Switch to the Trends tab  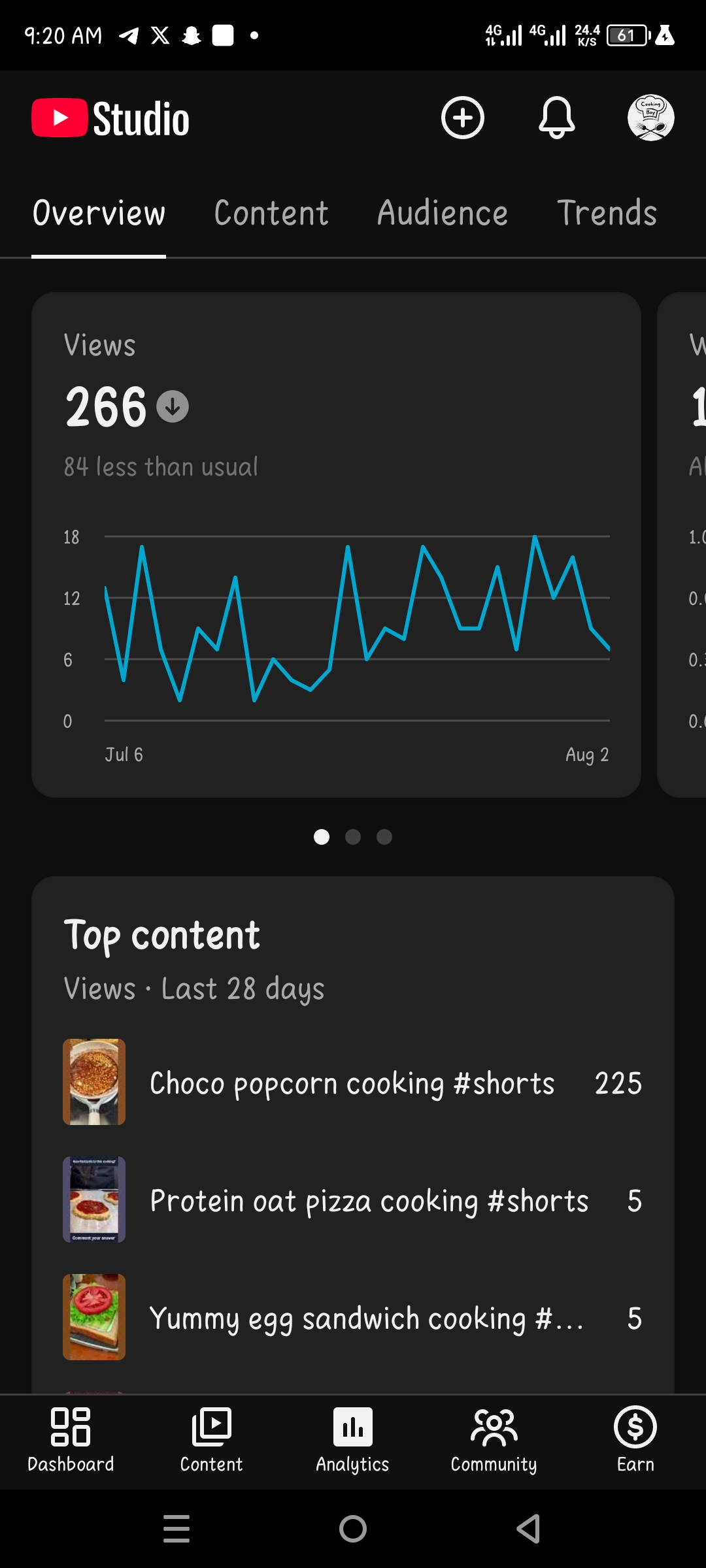point(607,214)
